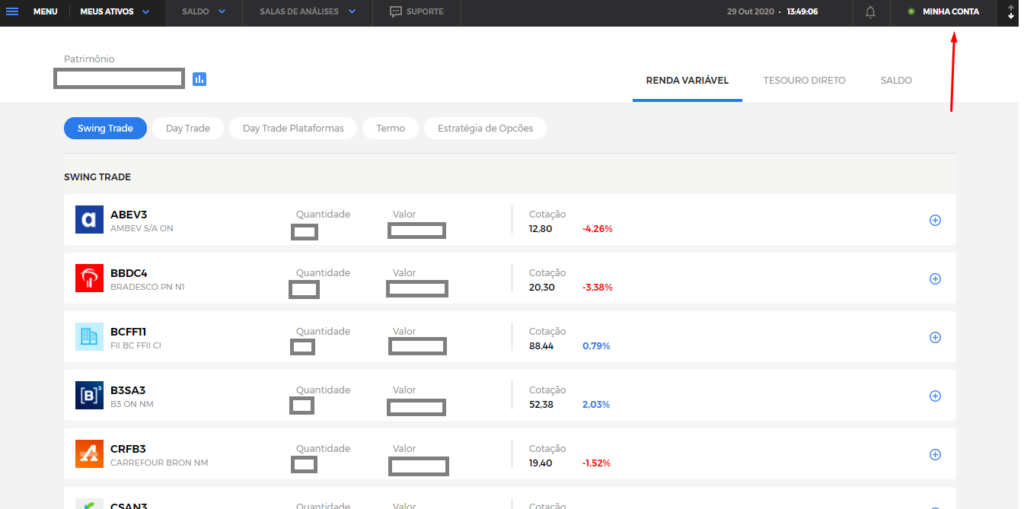Screen dimensions: 1024x509
Task: Select the Swing Trade filter pill
Action: 105,128
